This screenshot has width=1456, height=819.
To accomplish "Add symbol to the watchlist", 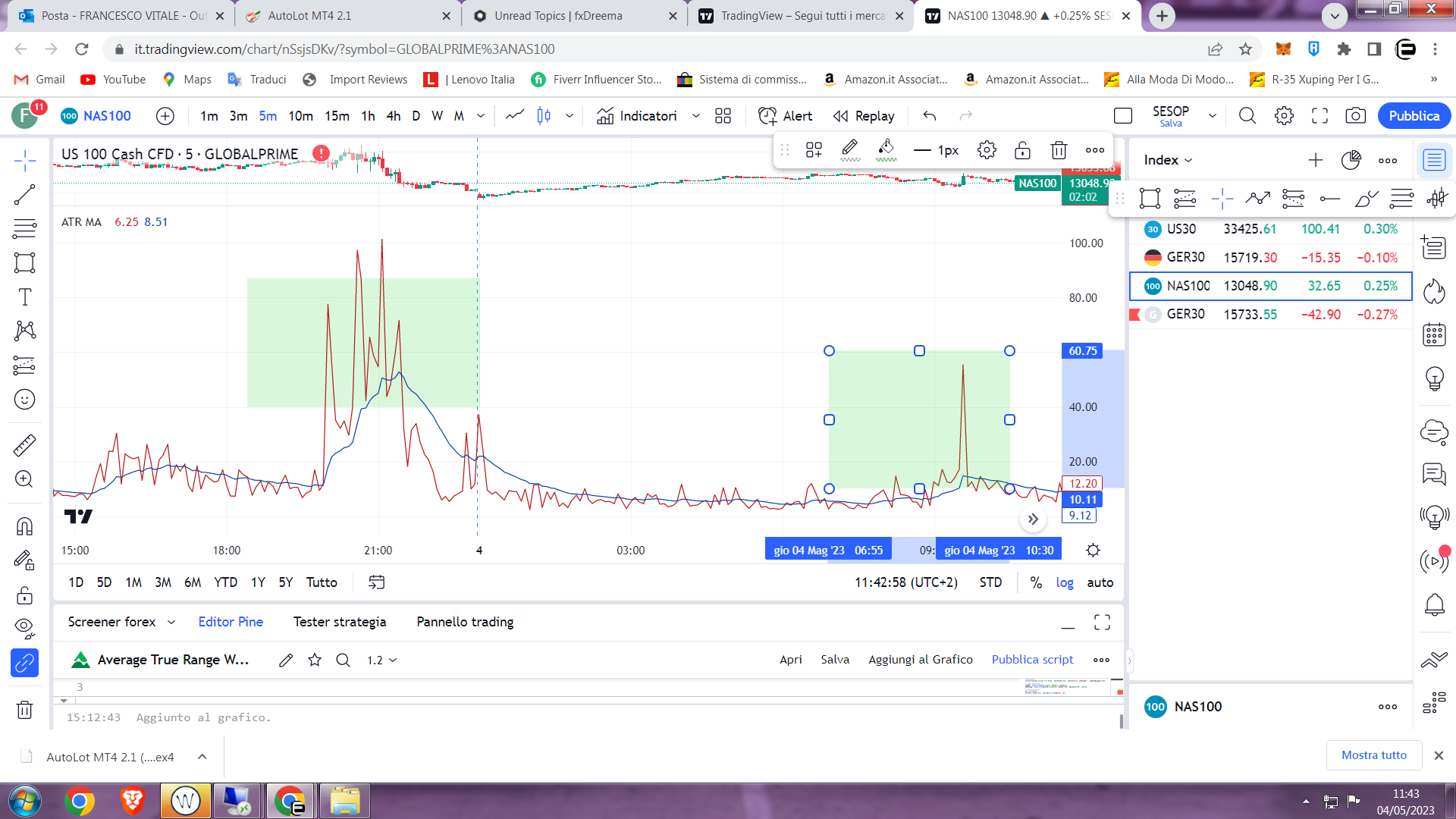I will pos(1316,160).
